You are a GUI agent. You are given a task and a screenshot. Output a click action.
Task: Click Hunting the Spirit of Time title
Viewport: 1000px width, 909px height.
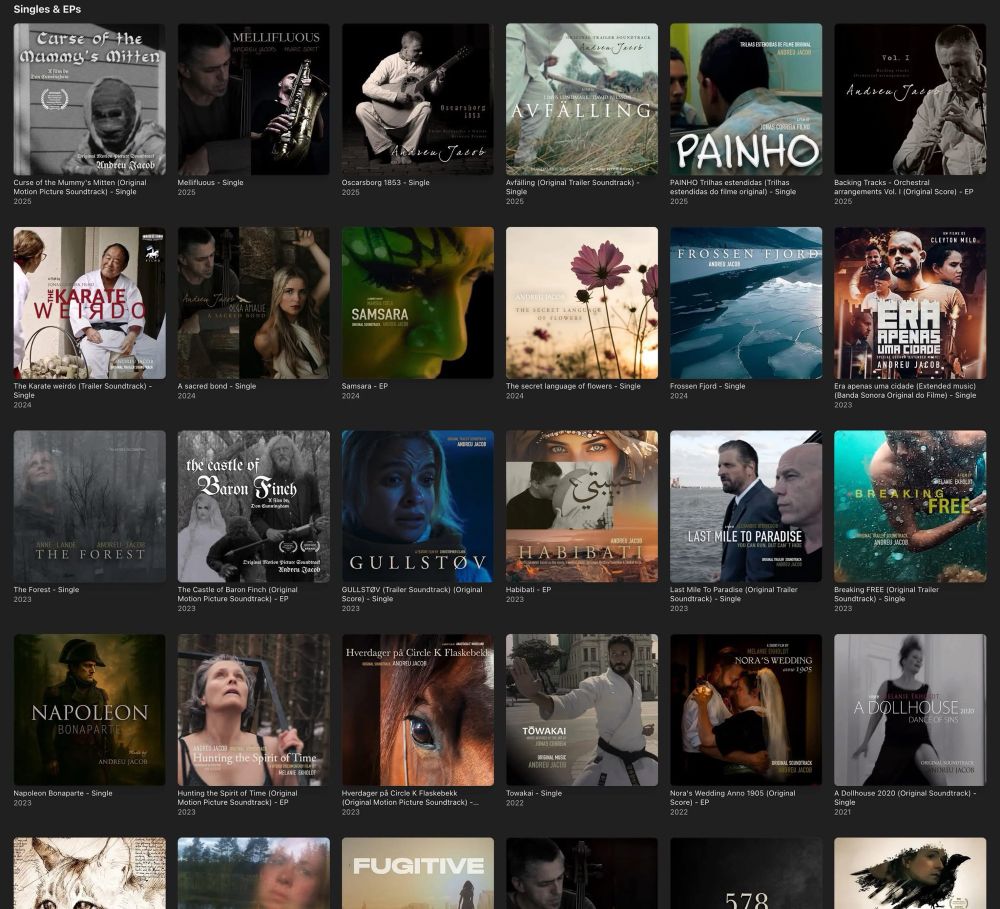coord(237,797)
